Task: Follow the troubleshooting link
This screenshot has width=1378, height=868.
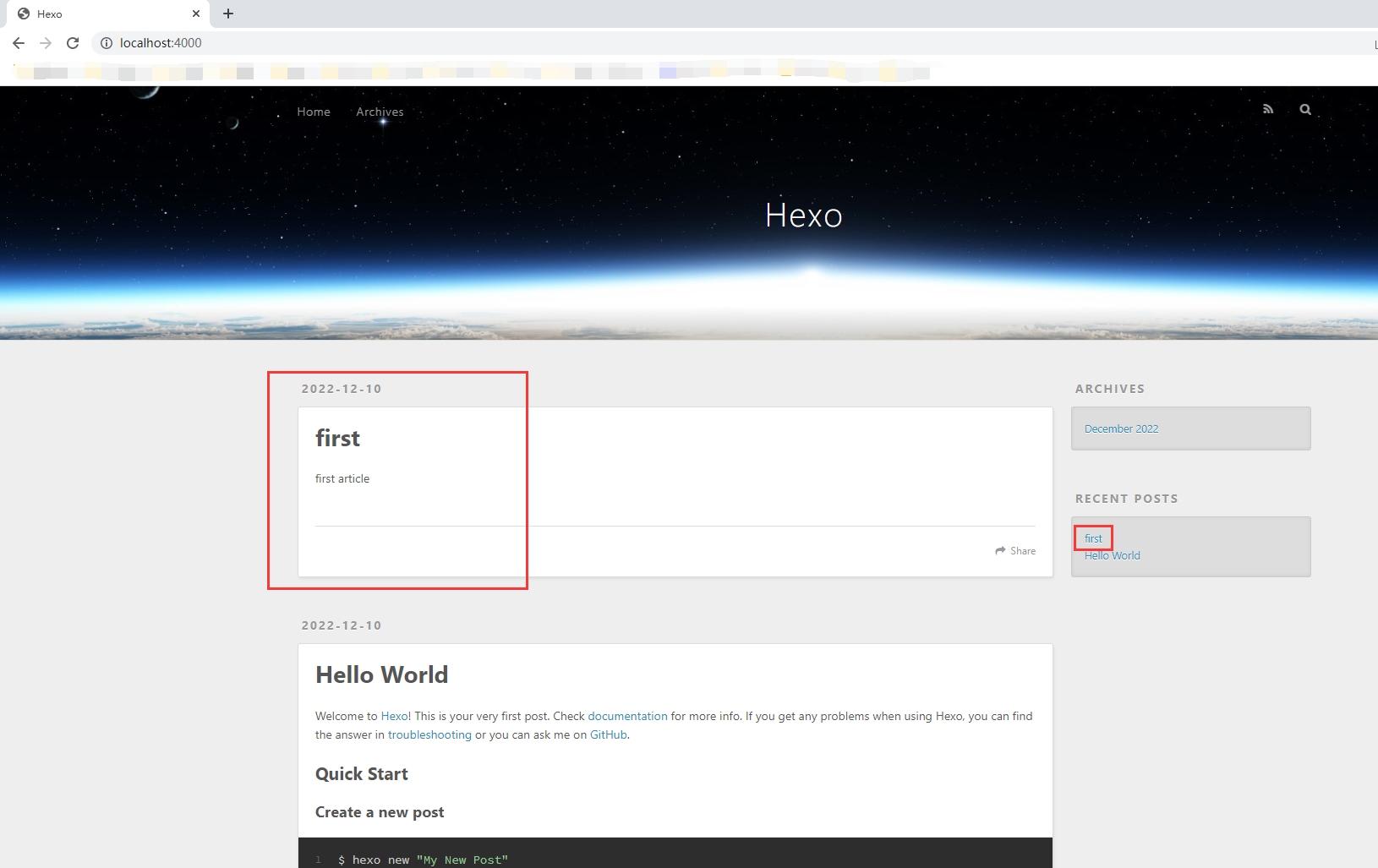Action: [429, 734]
